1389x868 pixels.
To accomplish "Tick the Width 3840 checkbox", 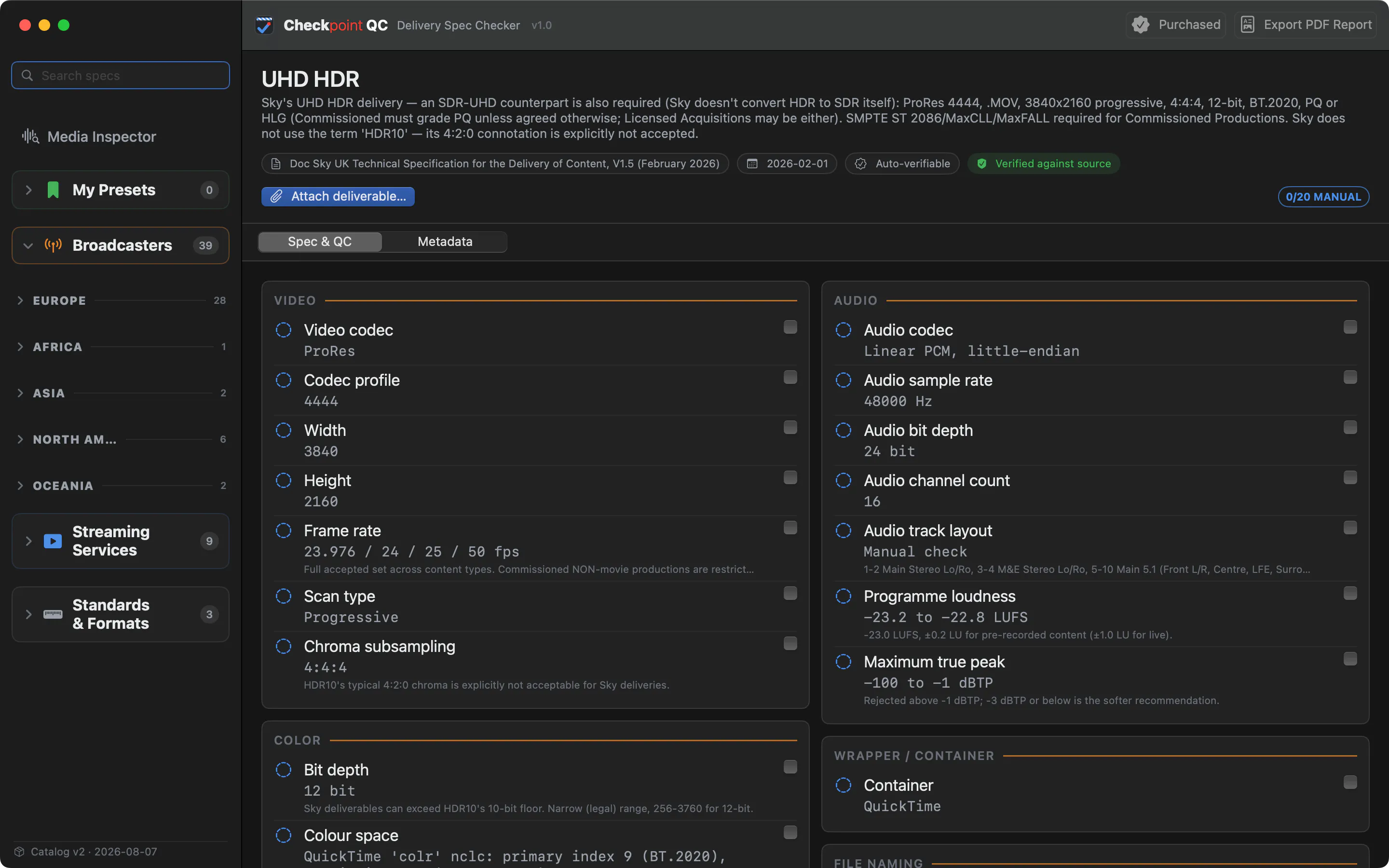I will (790, 428).
